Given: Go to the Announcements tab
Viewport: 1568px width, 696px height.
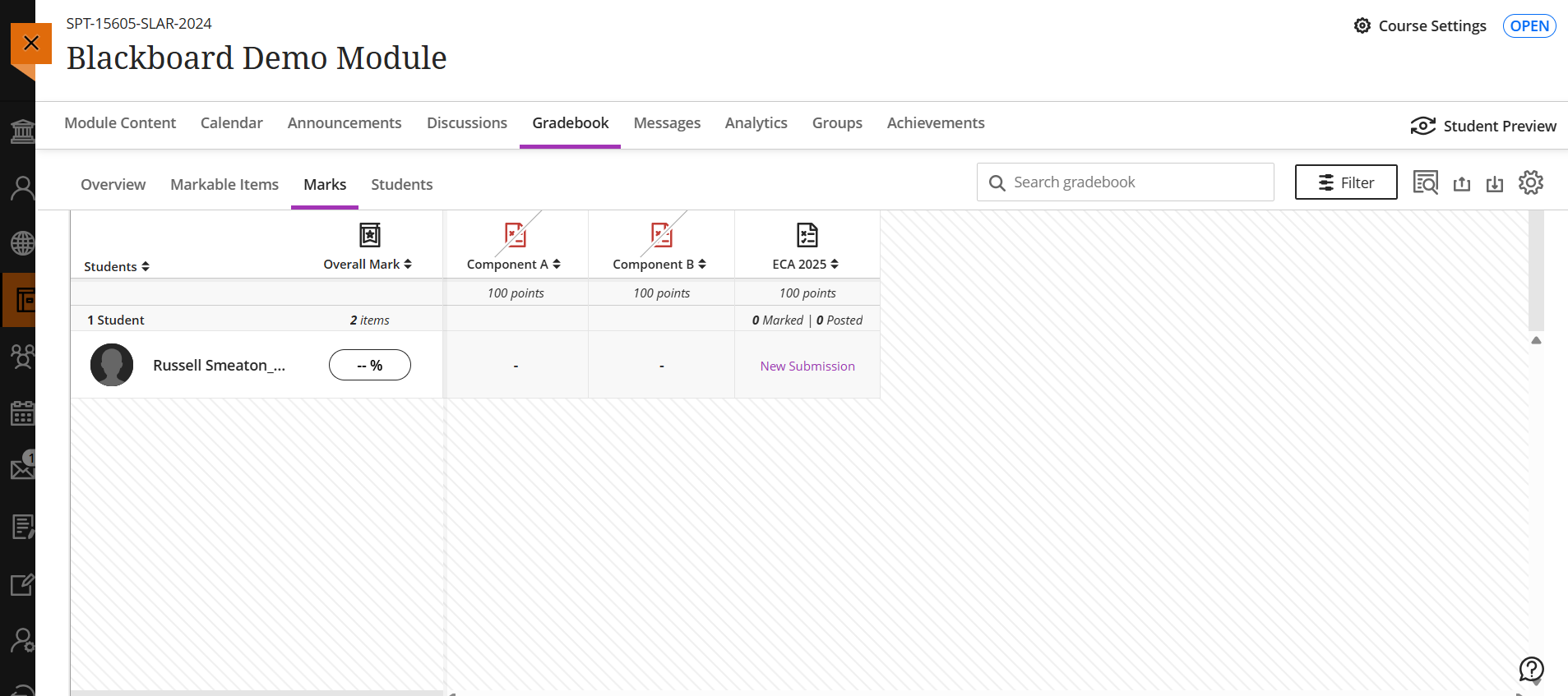Looking at the screenshot, I should [x=345, y=122].
